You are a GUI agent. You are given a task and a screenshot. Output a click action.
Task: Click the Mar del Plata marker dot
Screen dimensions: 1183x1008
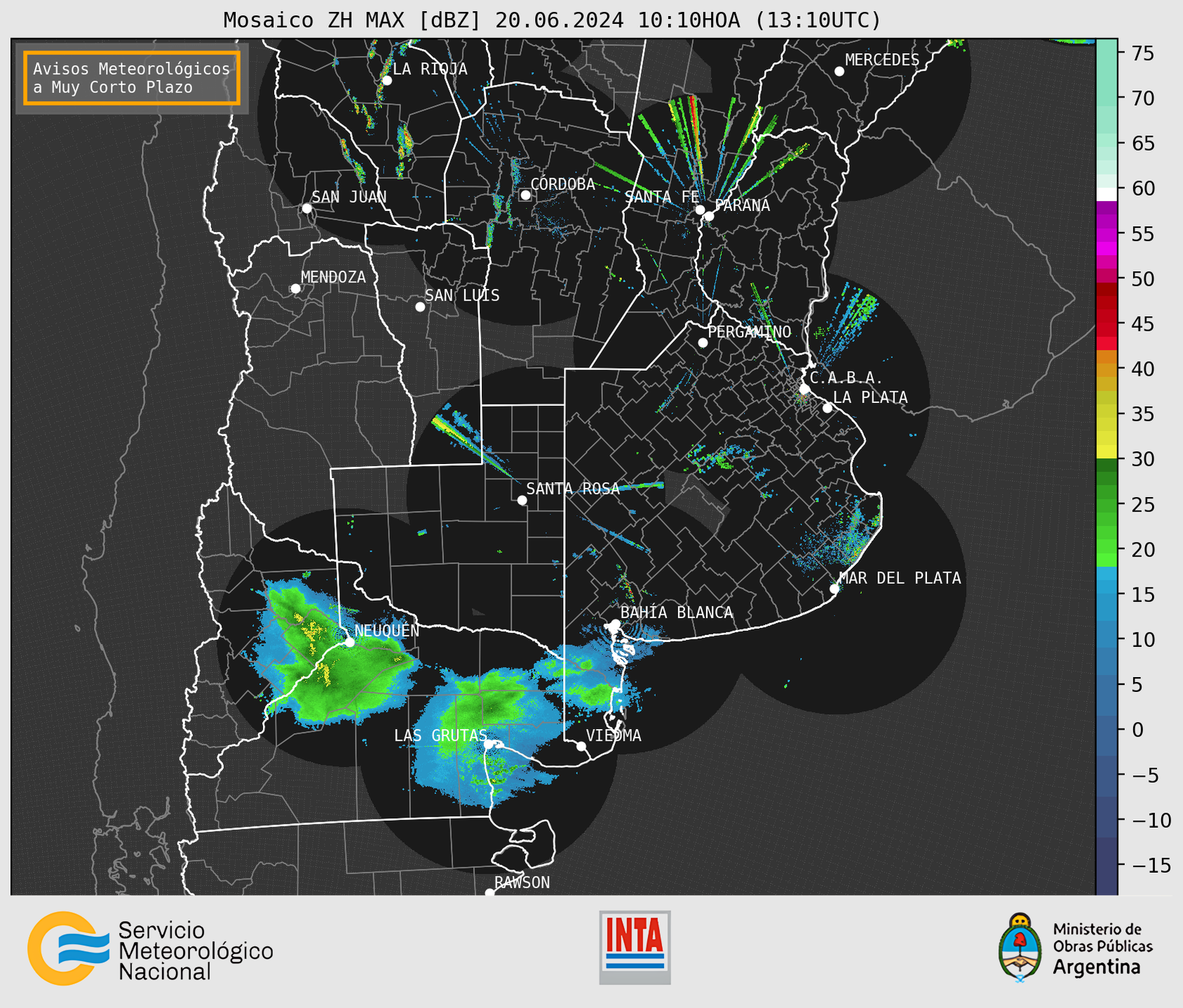pyautogui.click(x=834, y=589)
